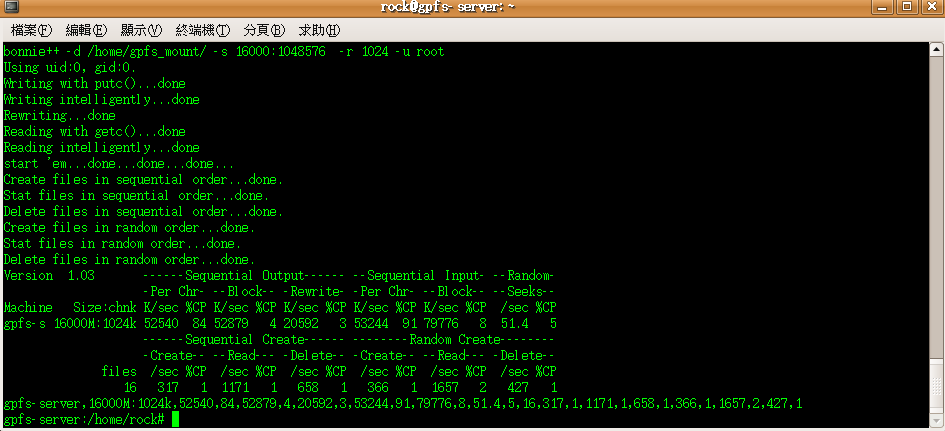Click the bonnie++ command line text
945x431 pixels.
click(224, 52)
